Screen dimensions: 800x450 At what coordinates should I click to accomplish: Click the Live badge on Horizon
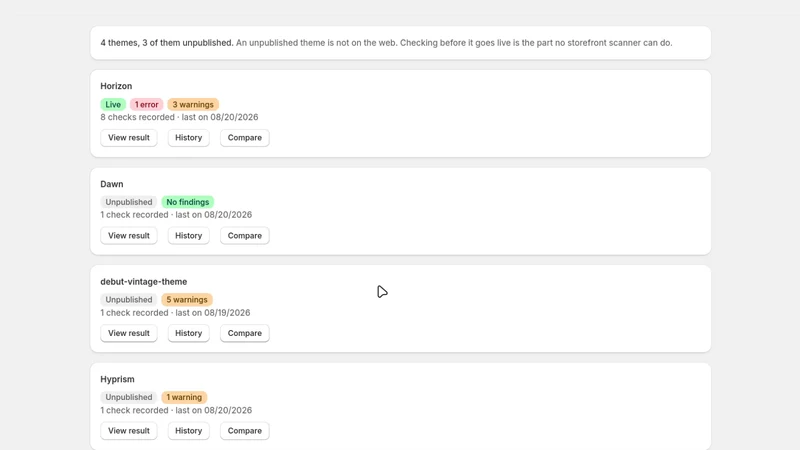click(113, 105)
